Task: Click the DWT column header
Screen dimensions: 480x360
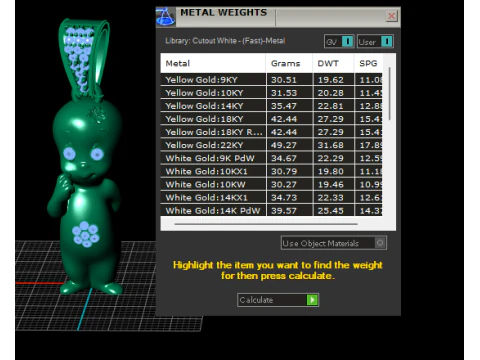Action: point(333,63)
